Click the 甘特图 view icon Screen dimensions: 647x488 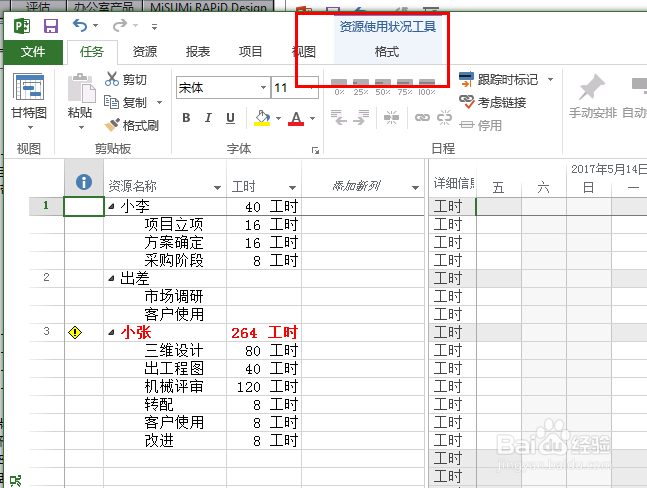click(x=28, y=87)
